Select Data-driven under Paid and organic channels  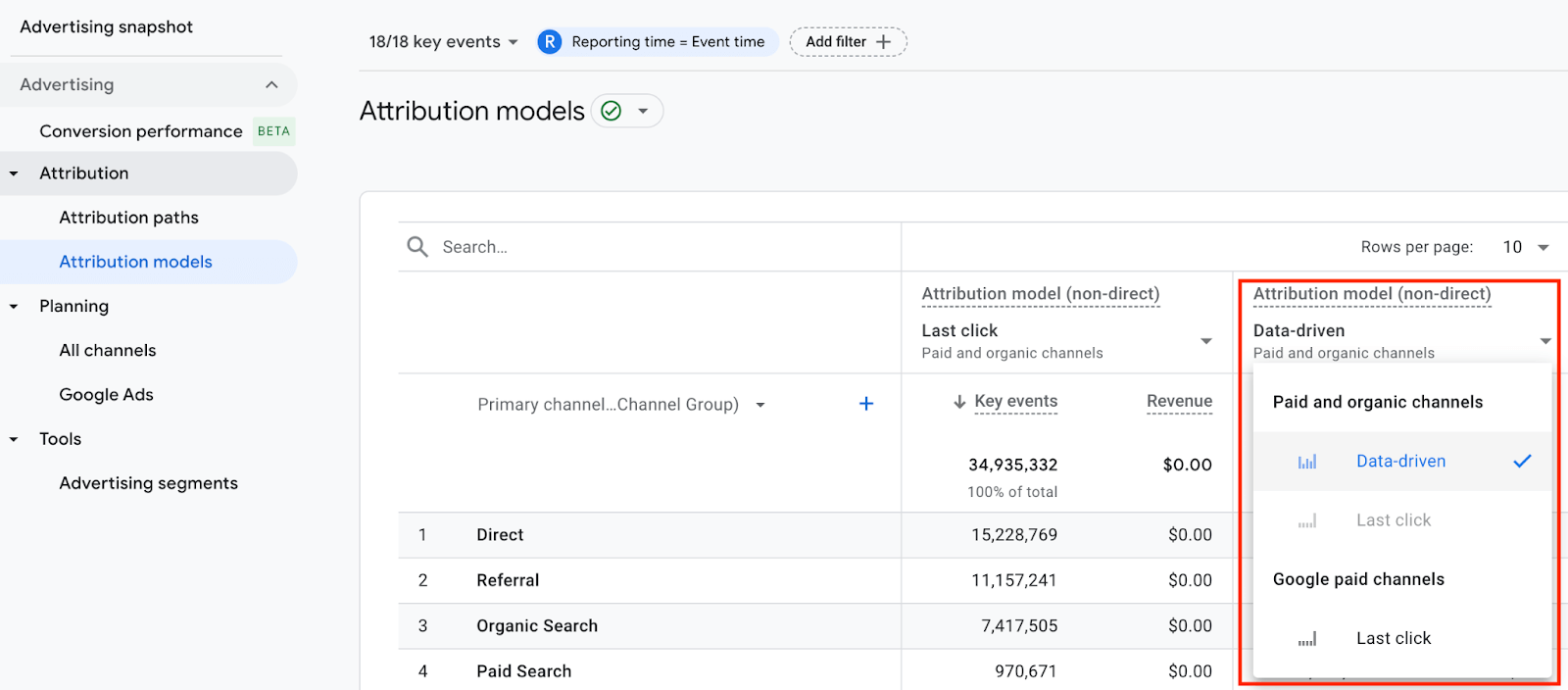point(1402,462)
